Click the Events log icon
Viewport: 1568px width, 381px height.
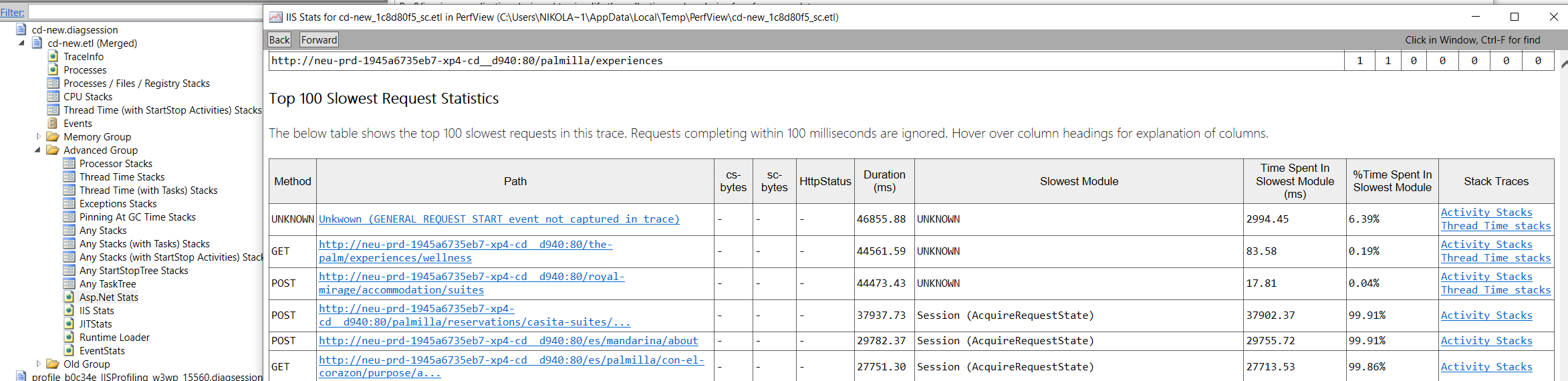[53, 124]
